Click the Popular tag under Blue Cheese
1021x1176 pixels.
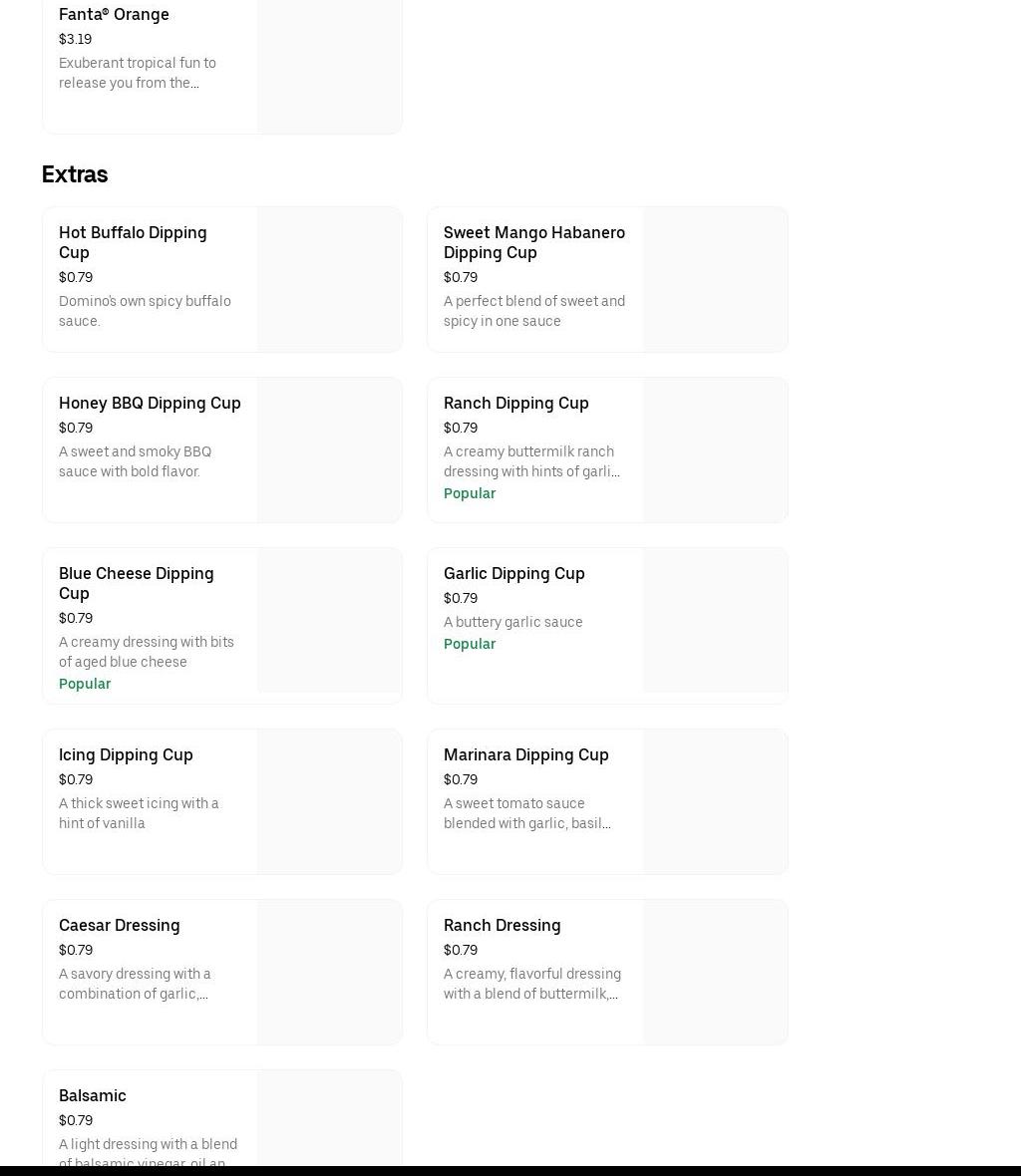[85, 684]
